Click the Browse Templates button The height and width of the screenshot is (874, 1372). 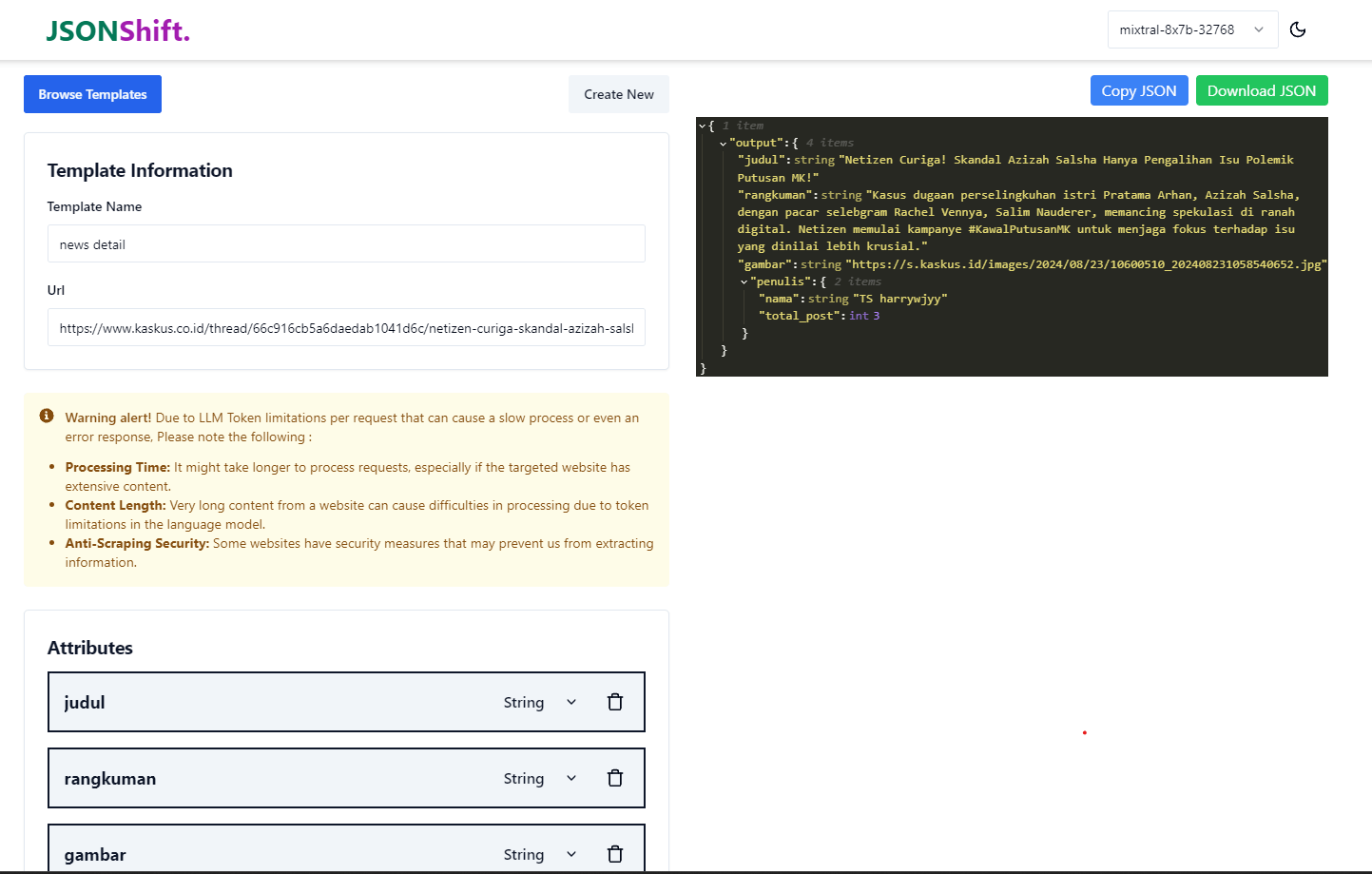coord(92,94)
